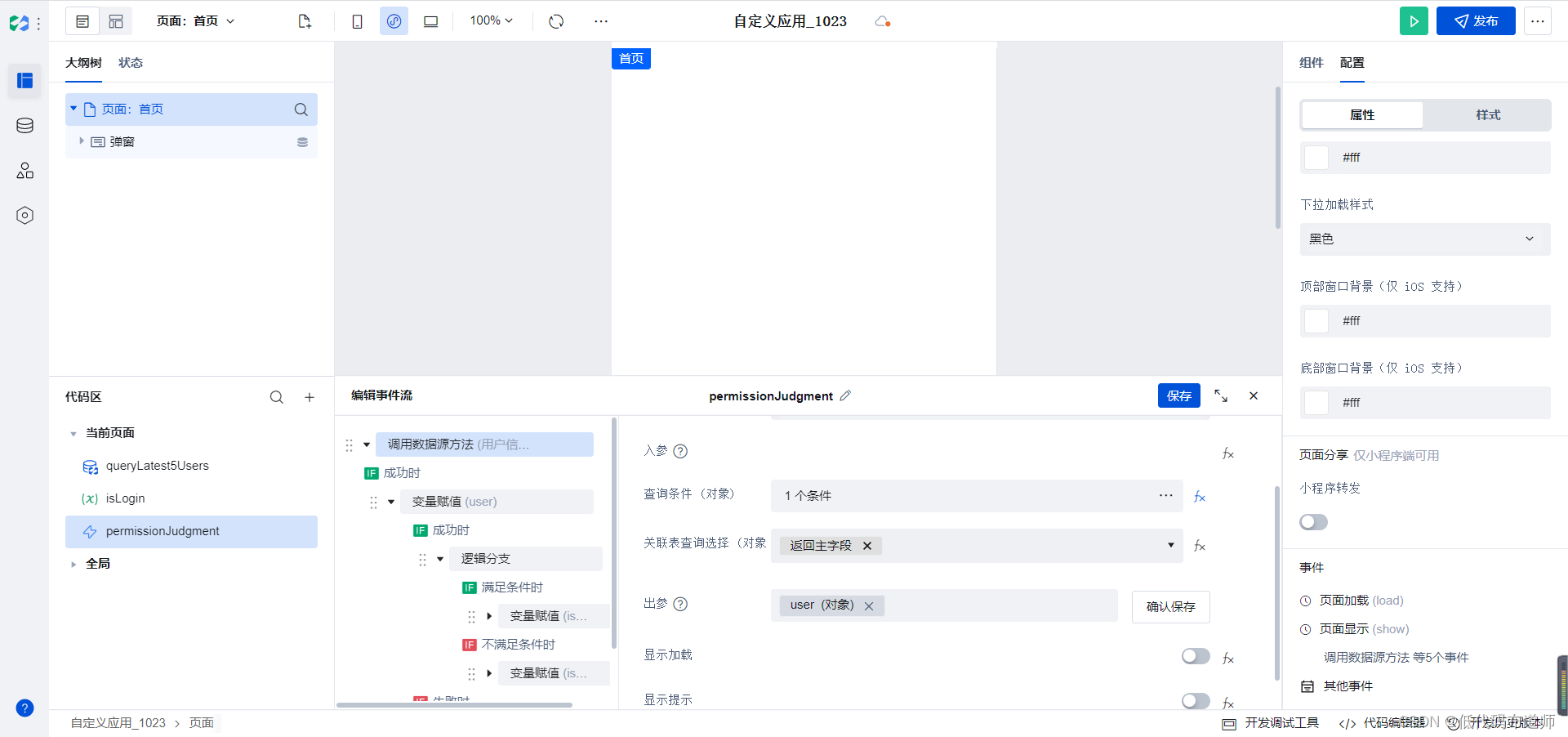1568x737 pixels.
Task: Open the three-dot more menu in toolbar
Action: click(601, 21)
